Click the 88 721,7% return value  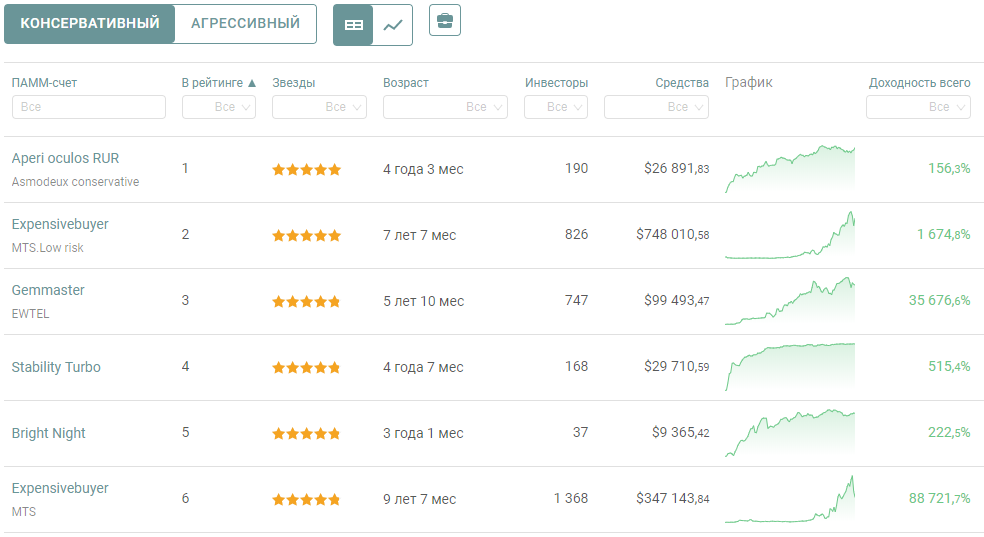(939, 499)
